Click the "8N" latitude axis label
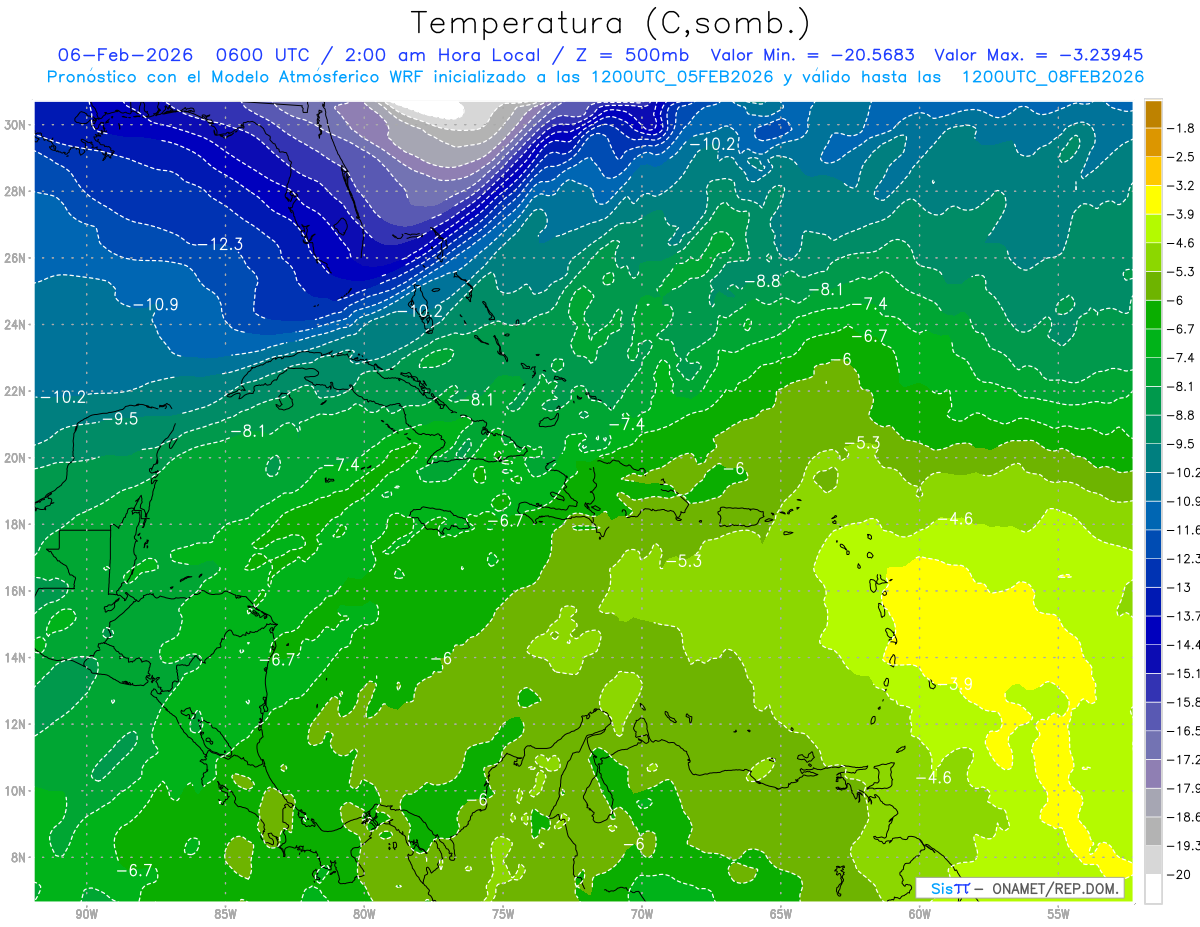This screenshot has width=1200, height=927. click(20, 857)
